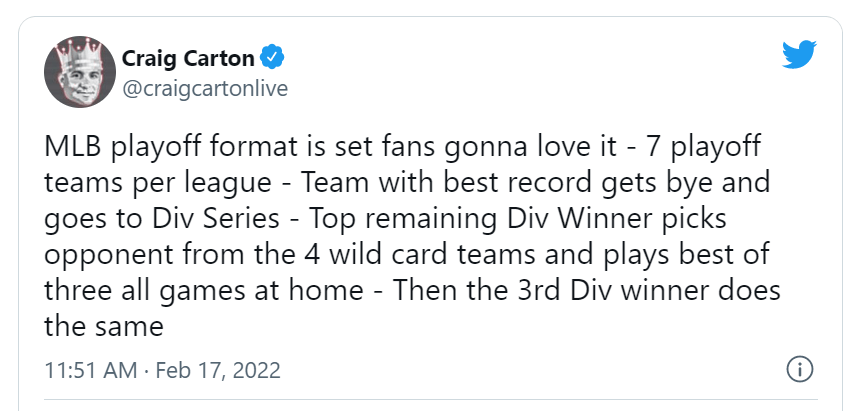Open the Twitter bird logo link
The width and height of the screenshot is (856, 411).
[800, 54]
